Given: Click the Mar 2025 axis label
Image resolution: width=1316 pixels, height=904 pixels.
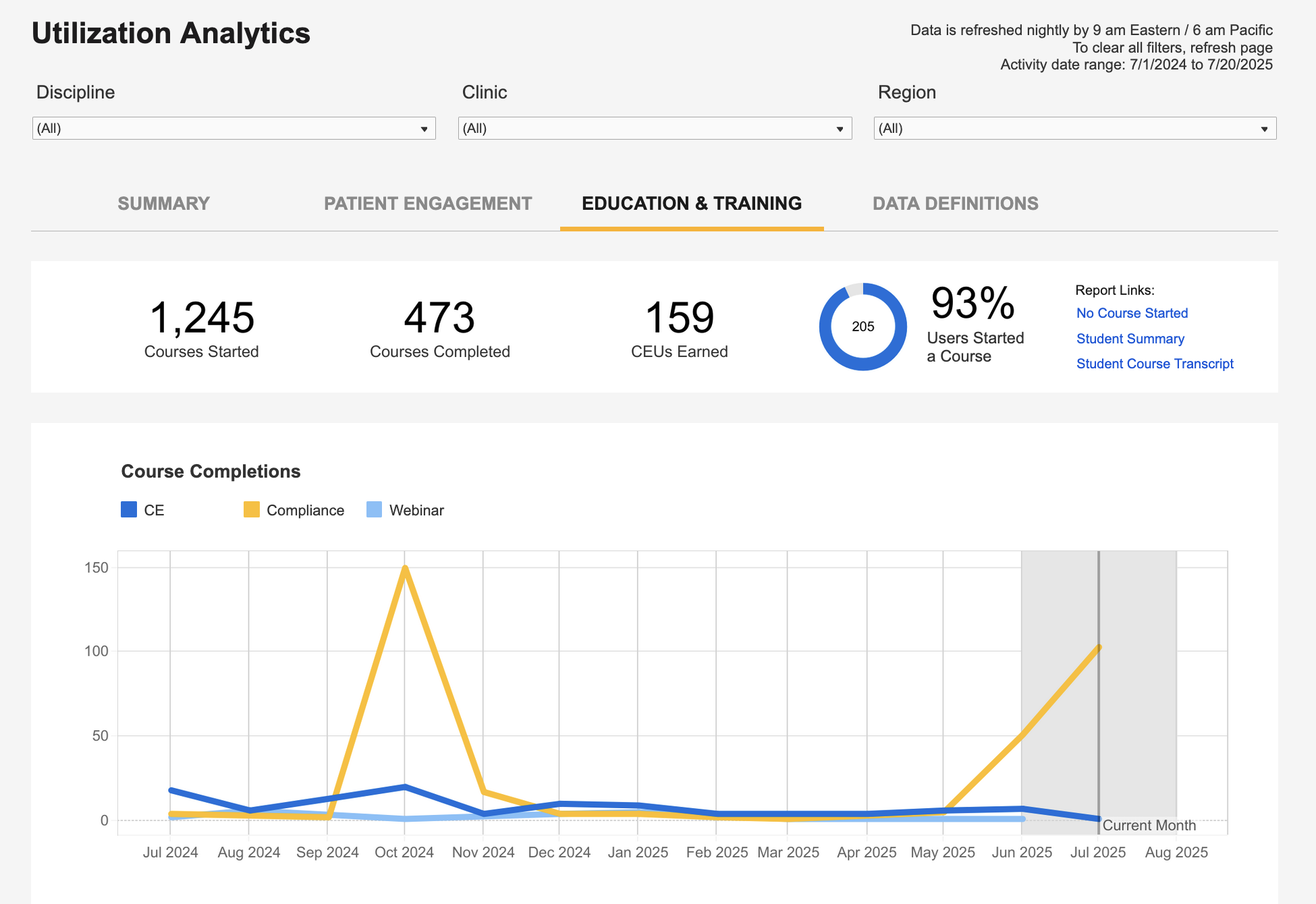Looking at the screenshot, I should [788, 852].
